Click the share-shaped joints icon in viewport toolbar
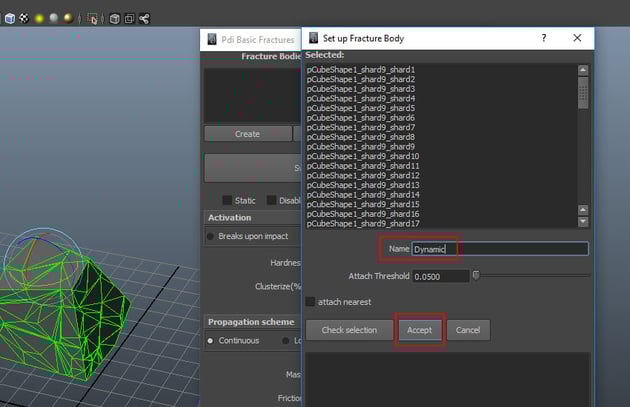This screenshot has height=407, width=630. (x=144, y=18)
